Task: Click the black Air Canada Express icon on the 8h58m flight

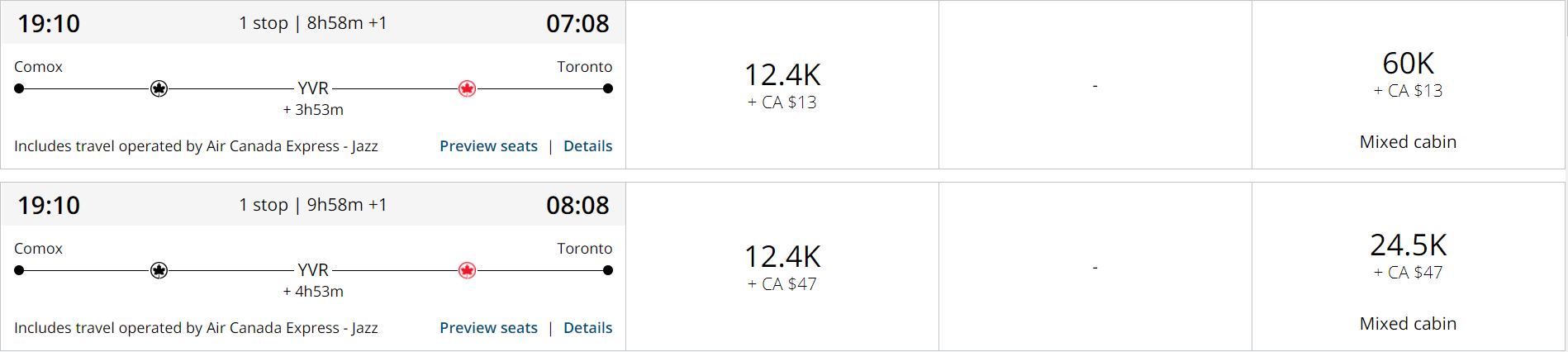Action: coord(159,88)
